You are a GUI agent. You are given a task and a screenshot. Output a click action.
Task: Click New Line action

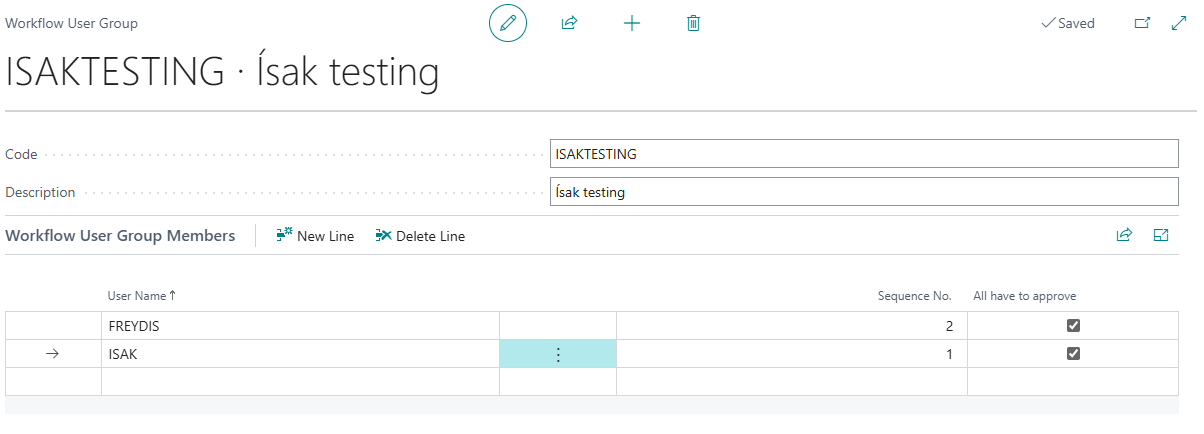point(315,236)
